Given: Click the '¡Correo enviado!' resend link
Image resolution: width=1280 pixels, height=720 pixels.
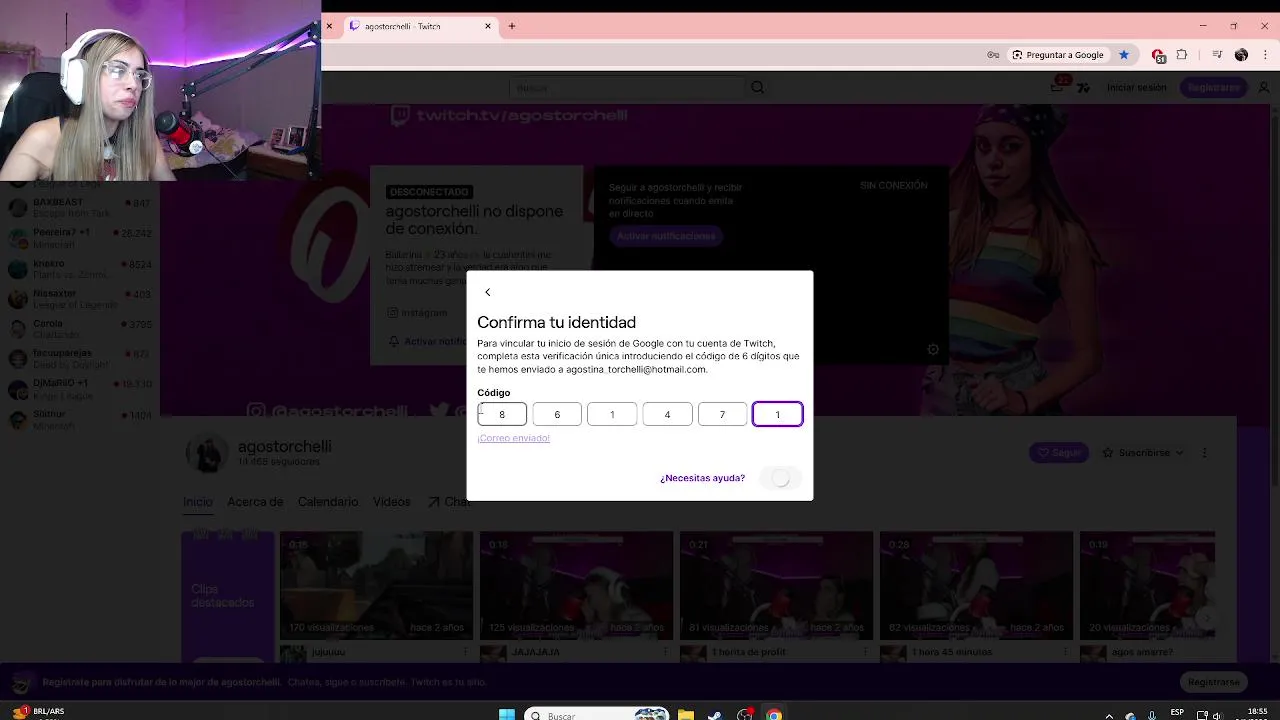Looking at the screenshot, I should click(513, 438).
